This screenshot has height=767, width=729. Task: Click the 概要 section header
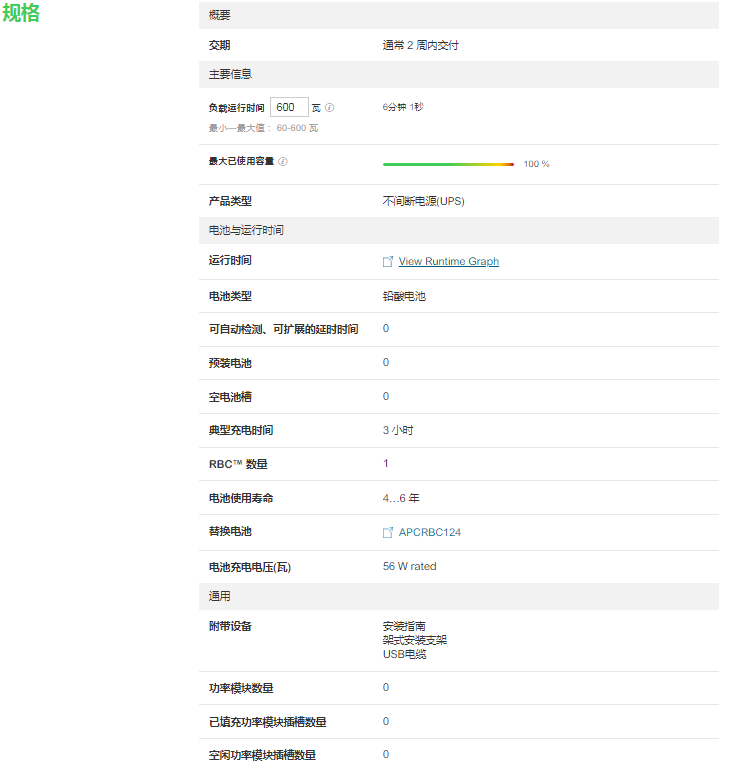pos(219,15)
